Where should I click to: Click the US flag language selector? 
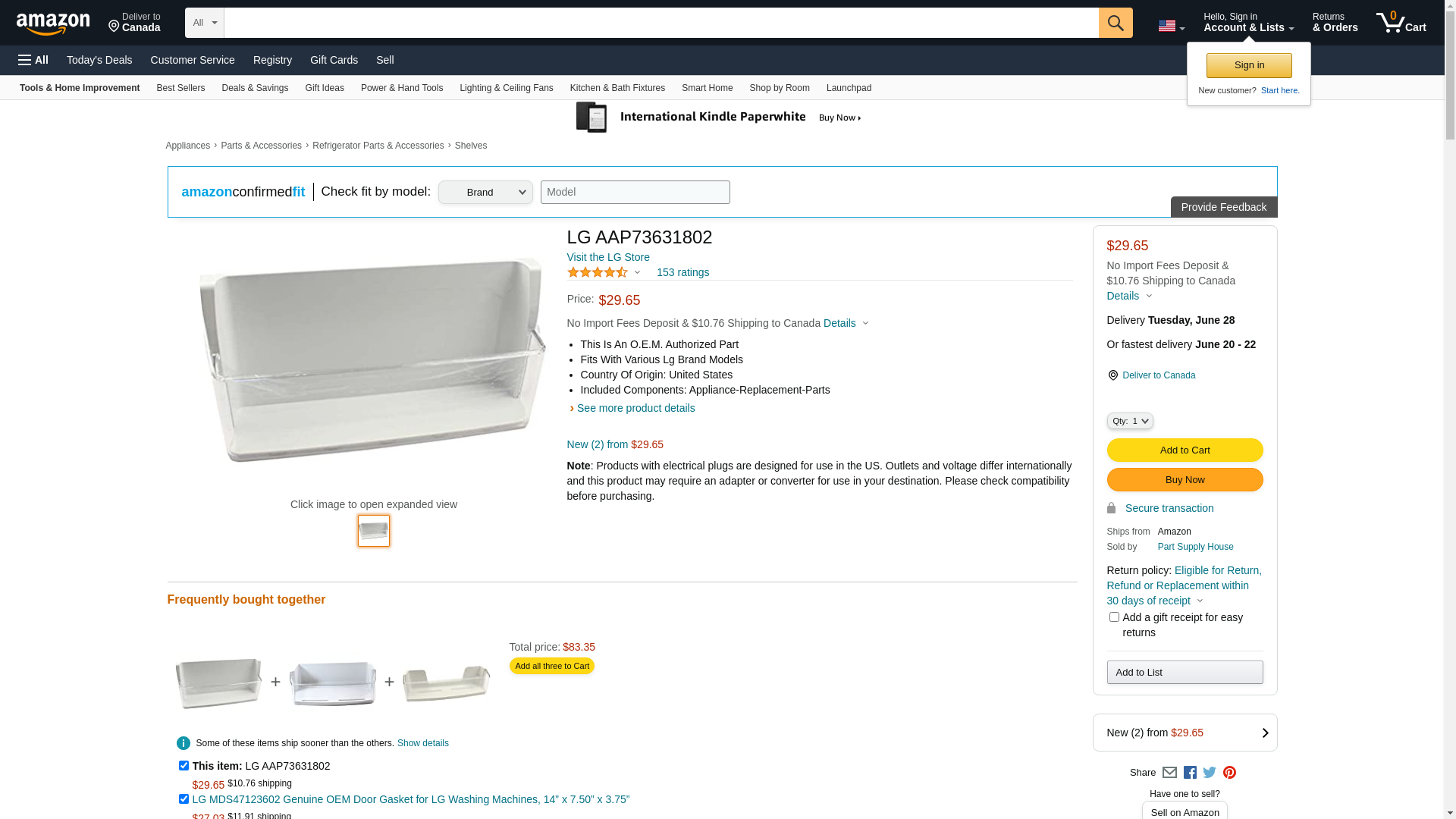1171,27
